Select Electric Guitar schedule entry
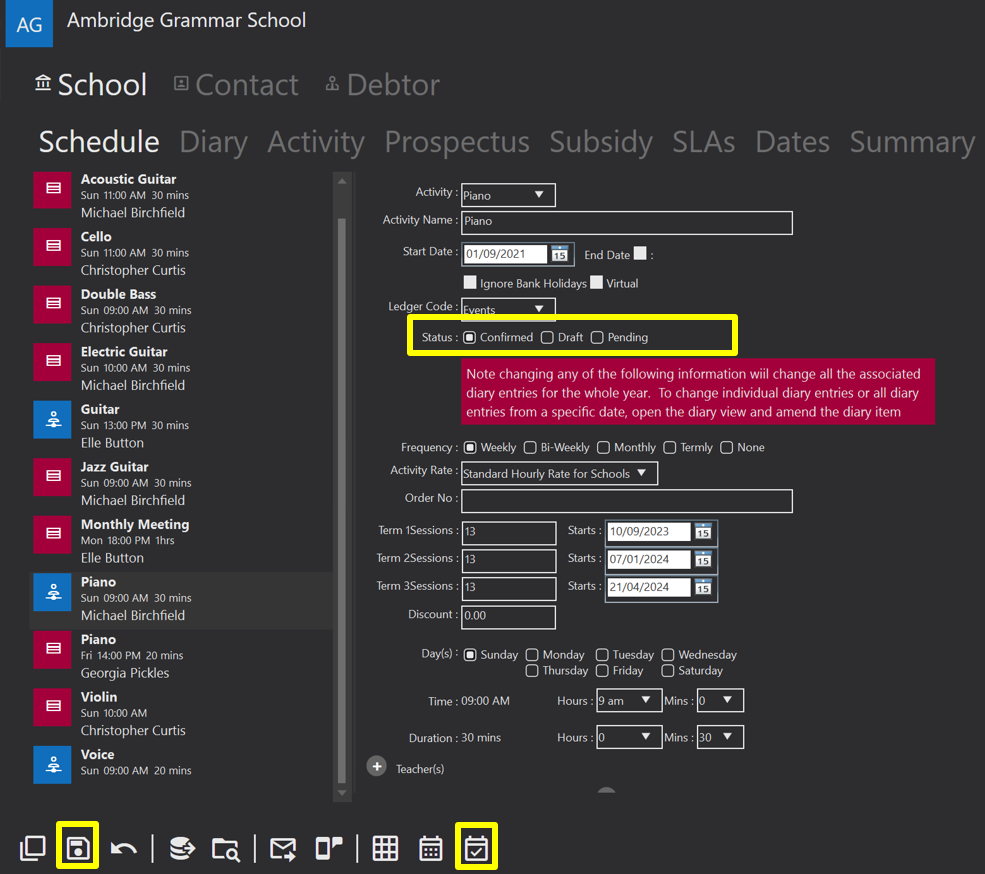Viewport: 985px width, 874px height. 182,368
